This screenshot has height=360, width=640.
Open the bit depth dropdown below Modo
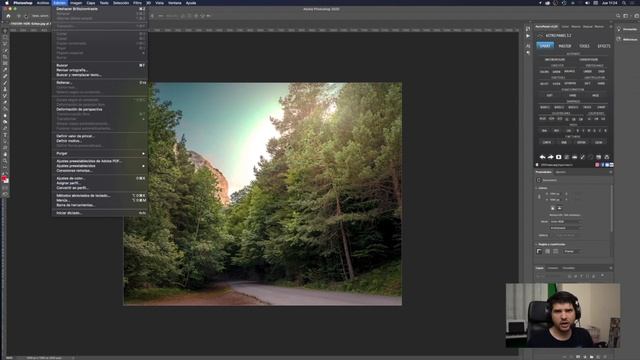[x=566, y=228]
